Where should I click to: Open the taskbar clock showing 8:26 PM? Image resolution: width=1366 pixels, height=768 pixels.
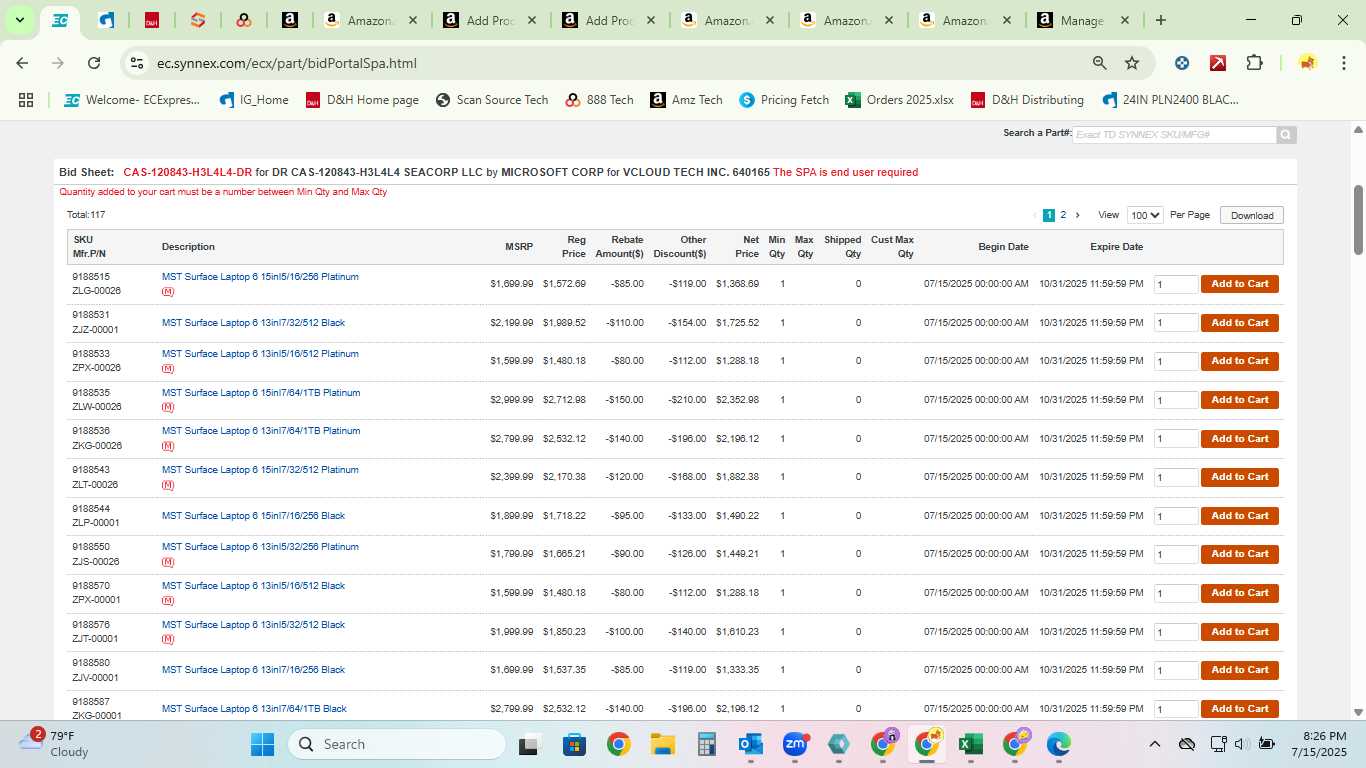click(x=1319, y=744)
